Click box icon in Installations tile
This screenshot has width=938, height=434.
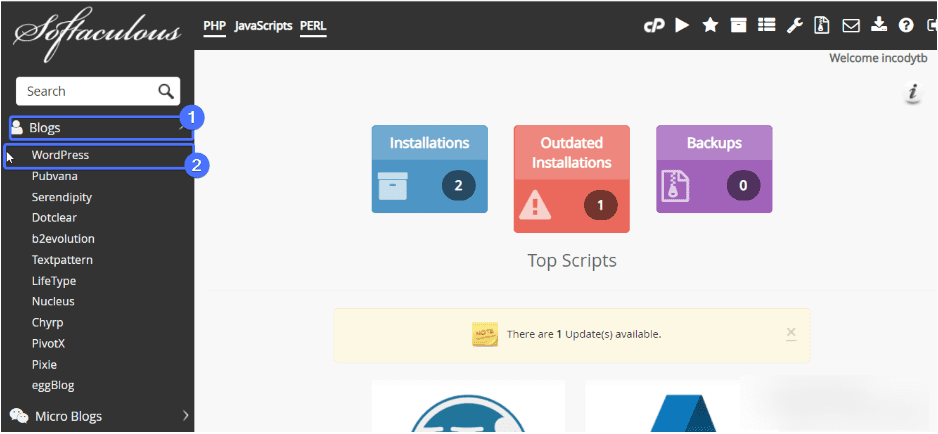point(392,186)
